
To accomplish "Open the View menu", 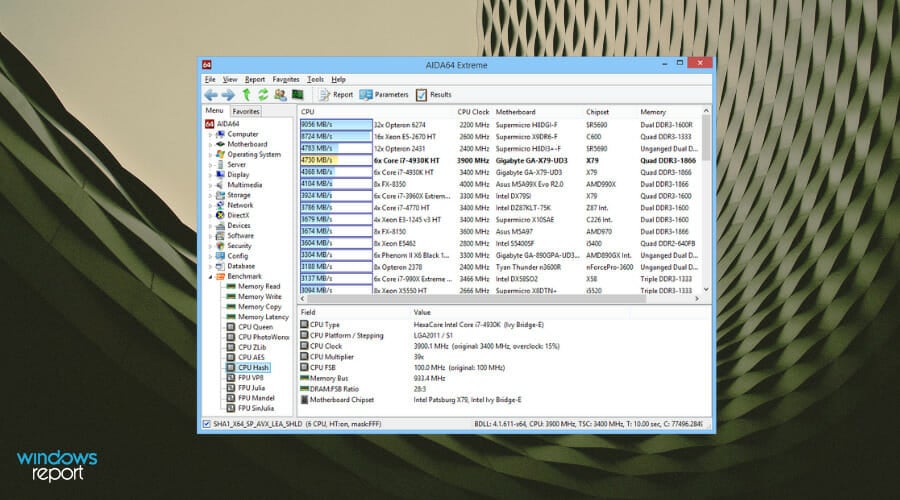I will point(230,79).
